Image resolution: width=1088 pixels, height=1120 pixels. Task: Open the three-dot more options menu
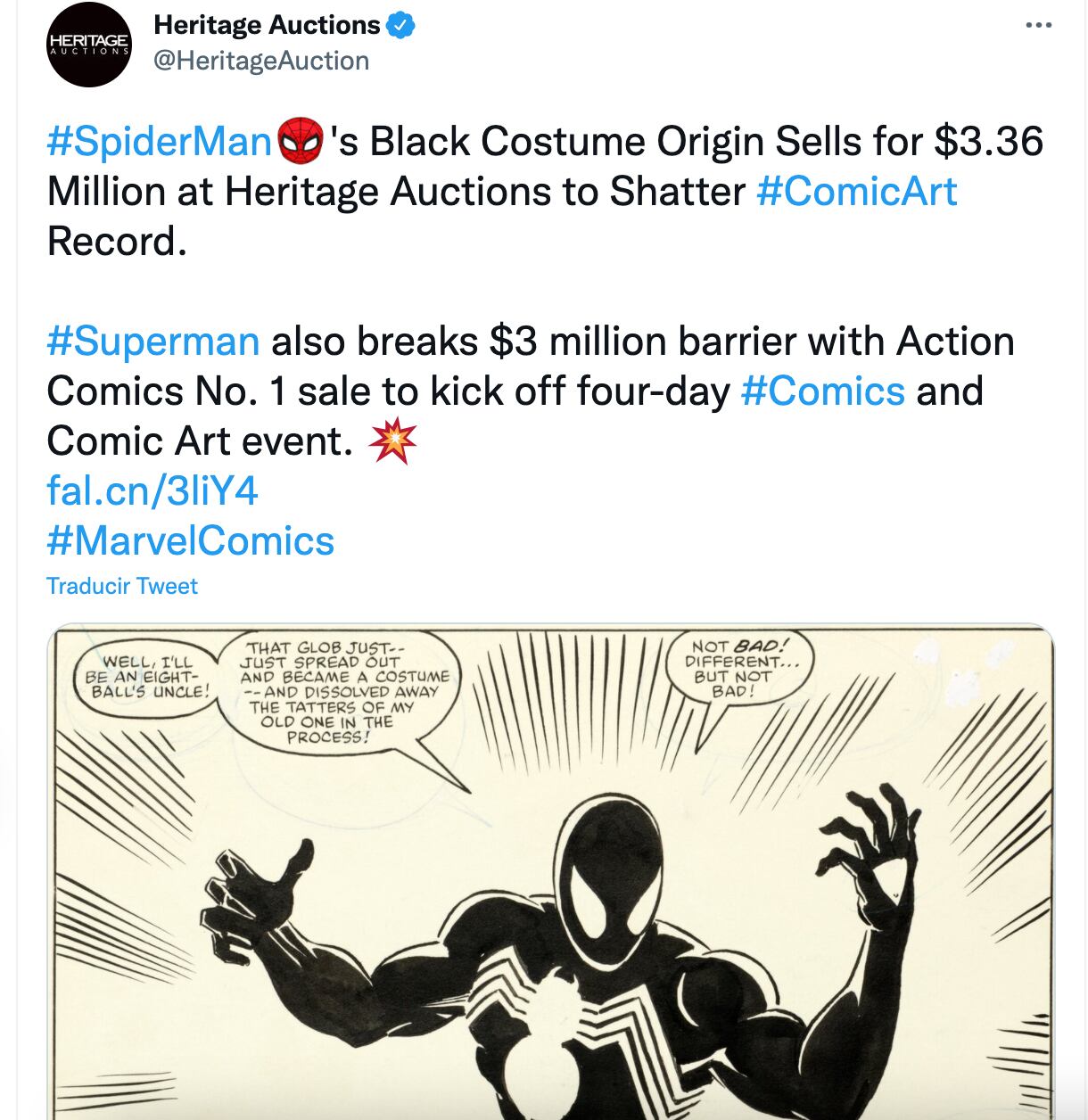click(x=1038, y=26)
